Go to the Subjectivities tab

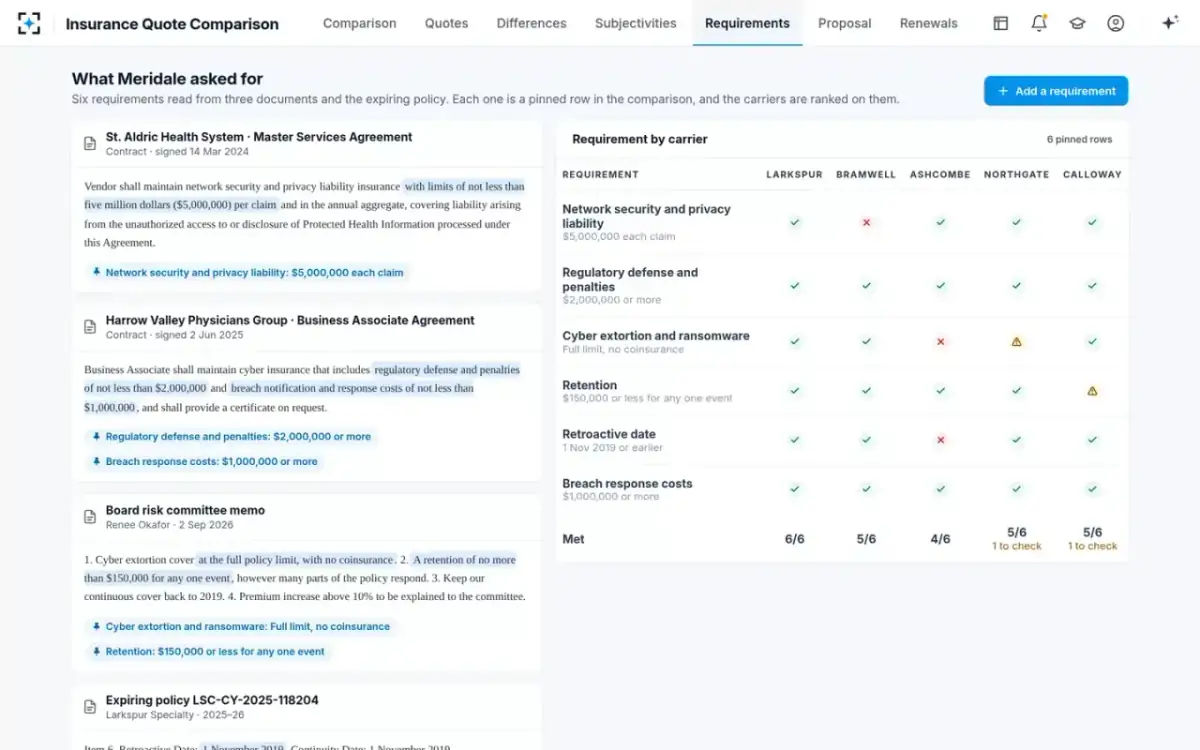click(635, 23)
